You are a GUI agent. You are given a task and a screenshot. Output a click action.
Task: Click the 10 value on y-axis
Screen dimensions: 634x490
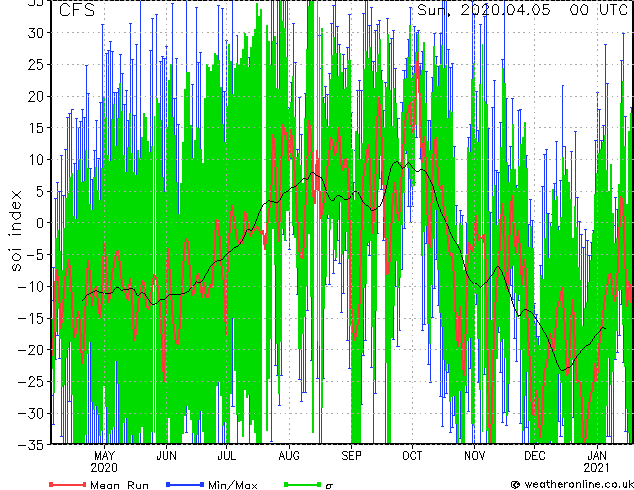point(36,160)
